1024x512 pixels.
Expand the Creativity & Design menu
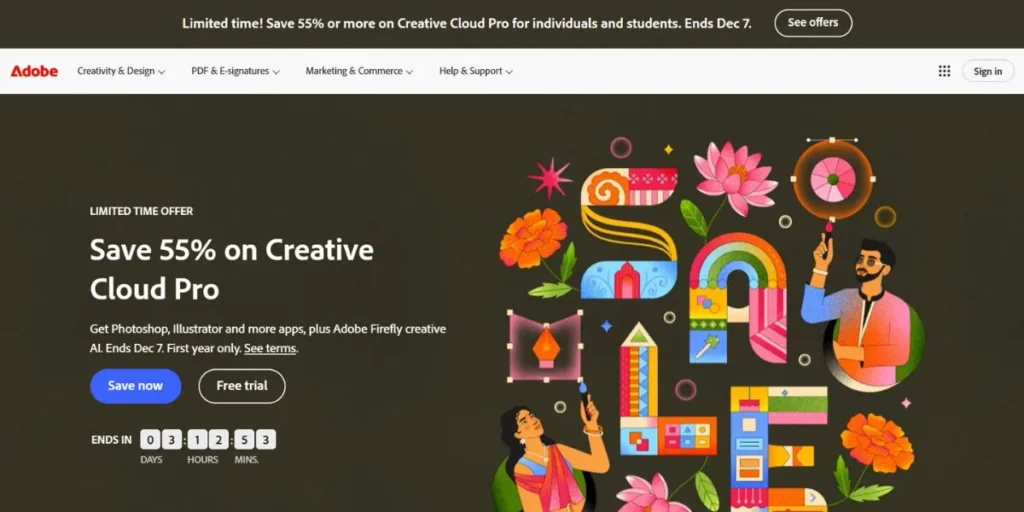[x=121, y=71]
